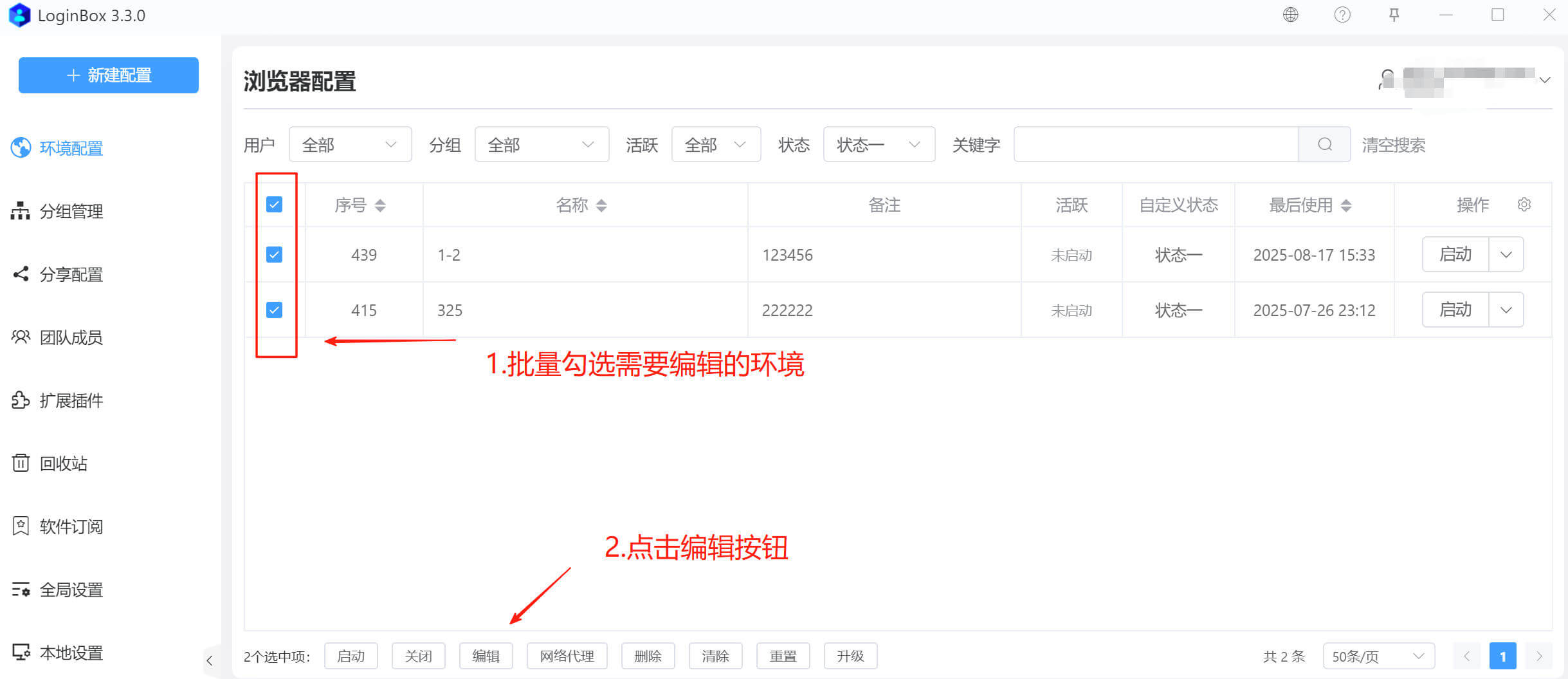The image size is (1568, 679).
Task: Expand the arrow next to 启动 for row 439
Action: point(1506,255)
